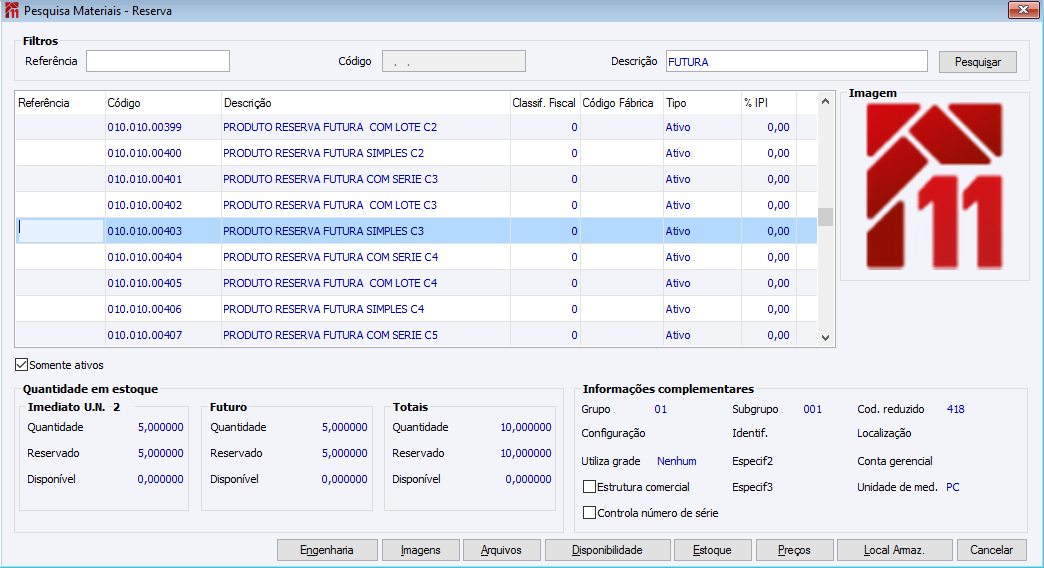Select row with code 010.010.00405

click(x=144, y=283)
